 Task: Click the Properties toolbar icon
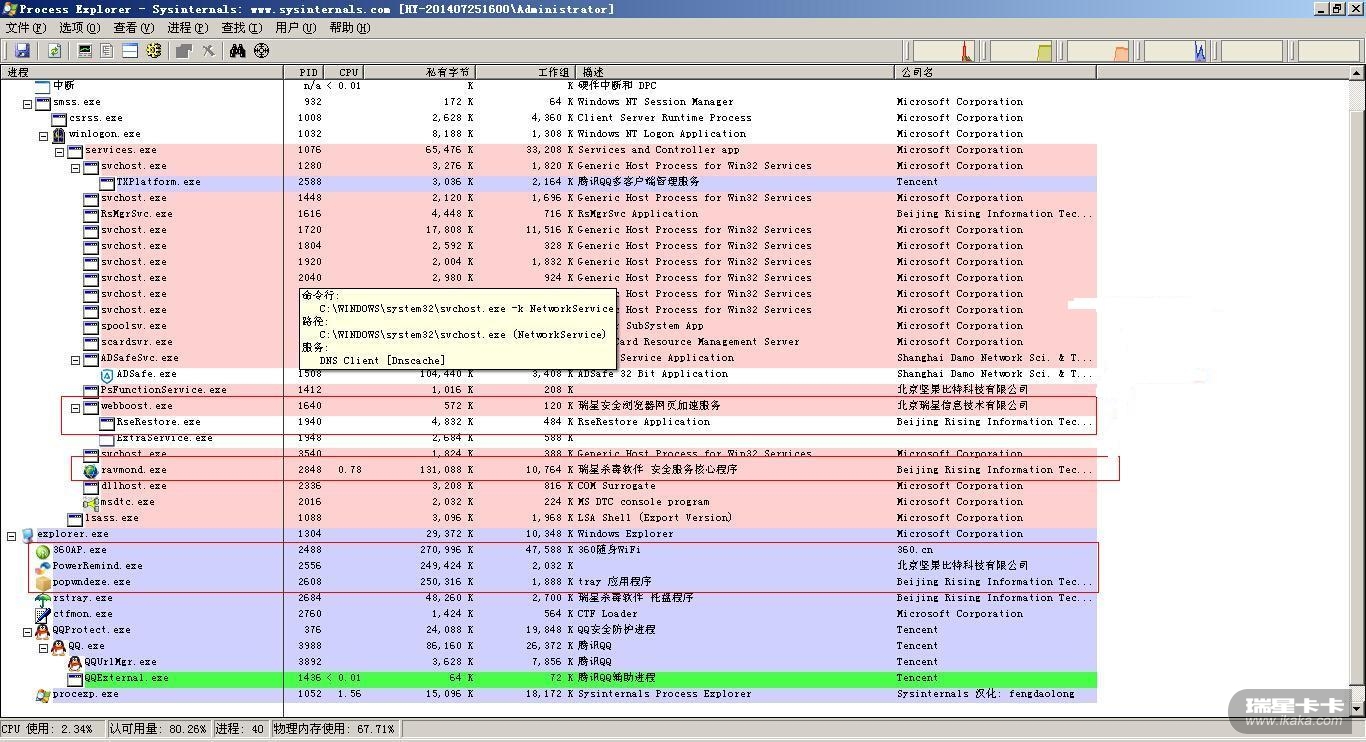click(184, 51)
